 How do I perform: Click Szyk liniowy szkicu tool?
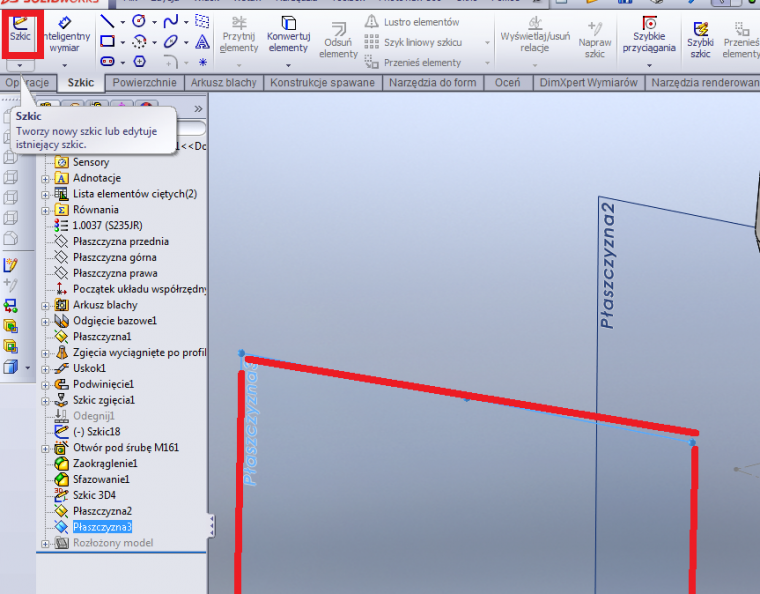(413, 43)
